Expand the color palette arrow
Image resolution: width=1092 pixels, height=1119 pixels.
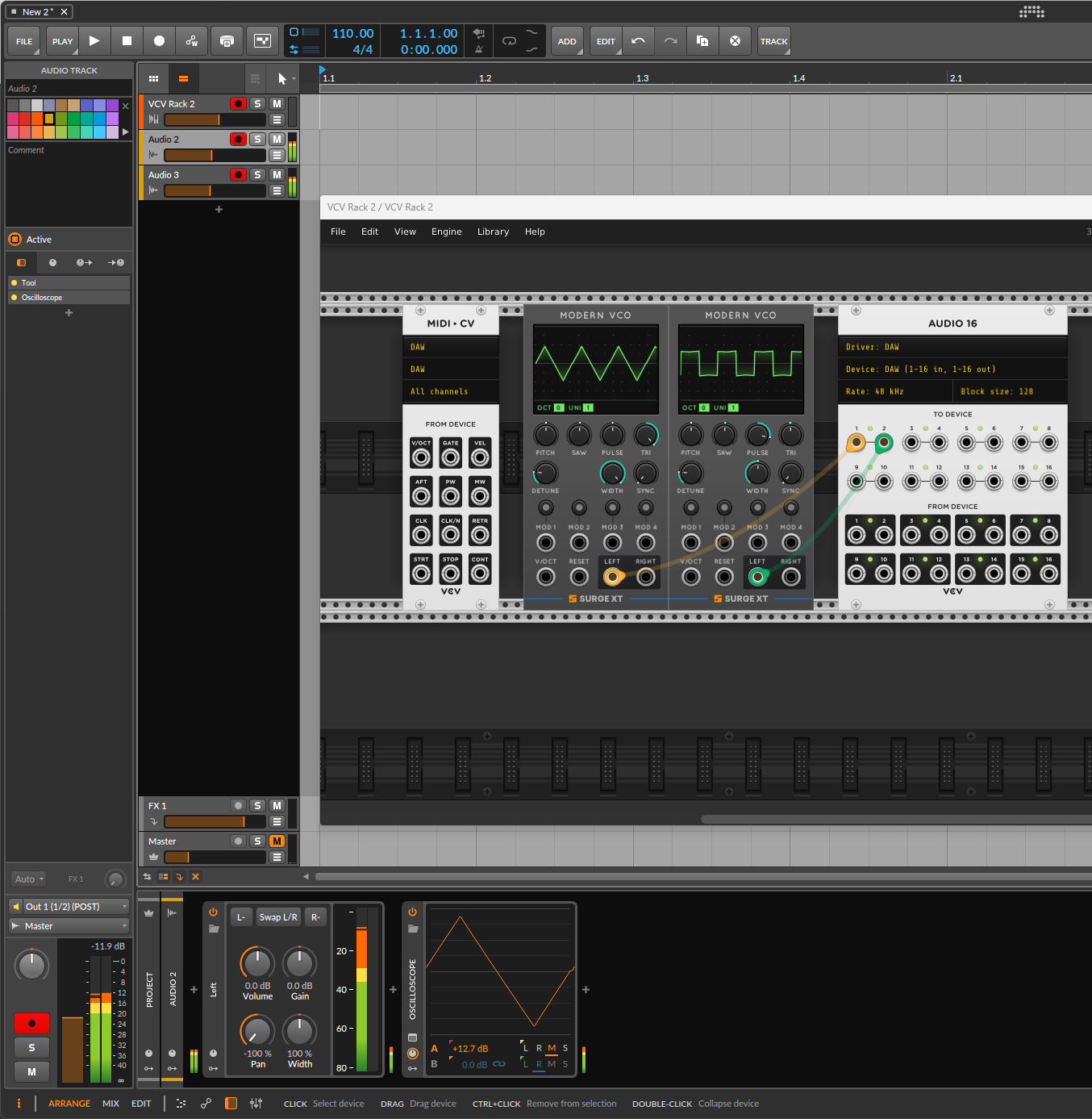pos(125,132)
